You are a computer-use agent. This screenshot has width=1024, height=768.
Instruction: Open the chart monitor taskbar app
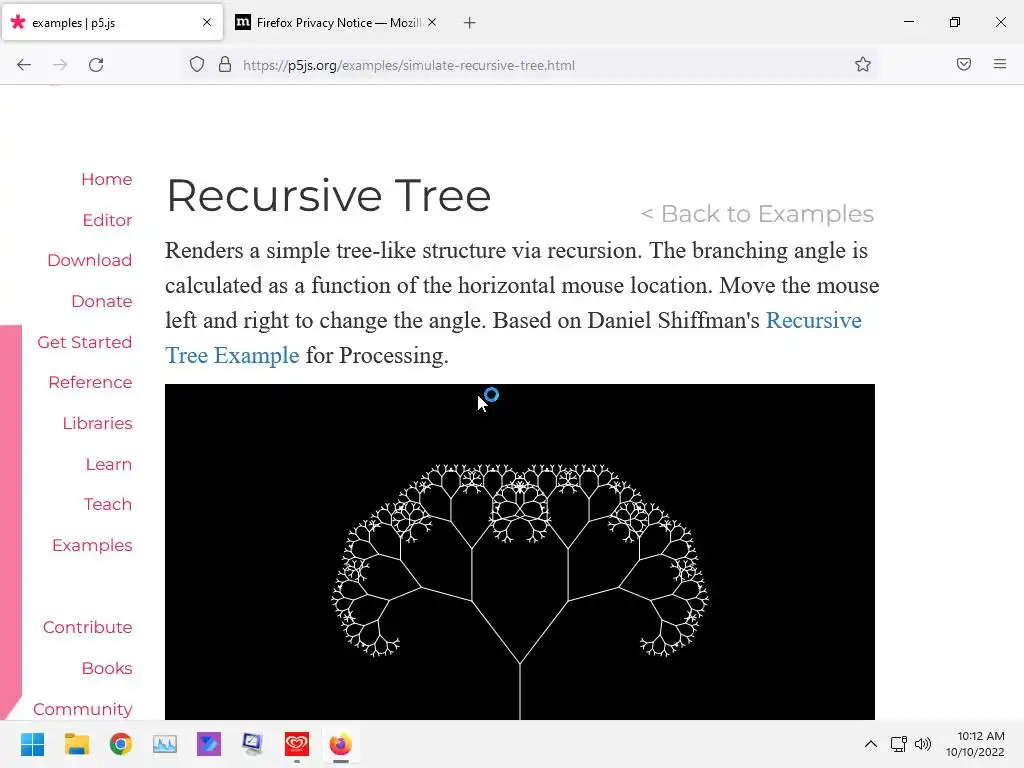tap(165, 744)
